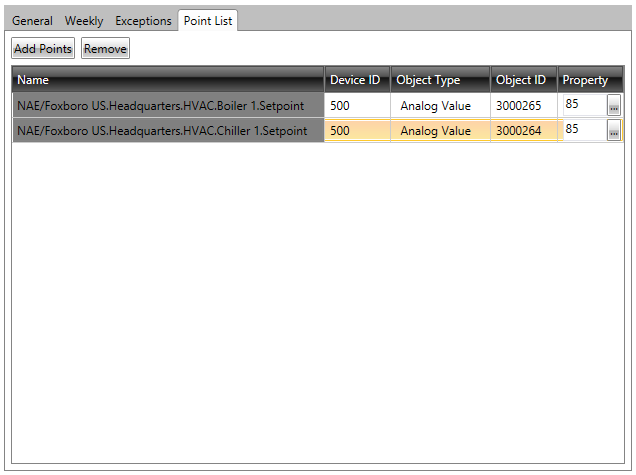Open Object Type cell for Boiler 1 row
The width and height of the screenshot is (636, 475).
coord(439,105)
